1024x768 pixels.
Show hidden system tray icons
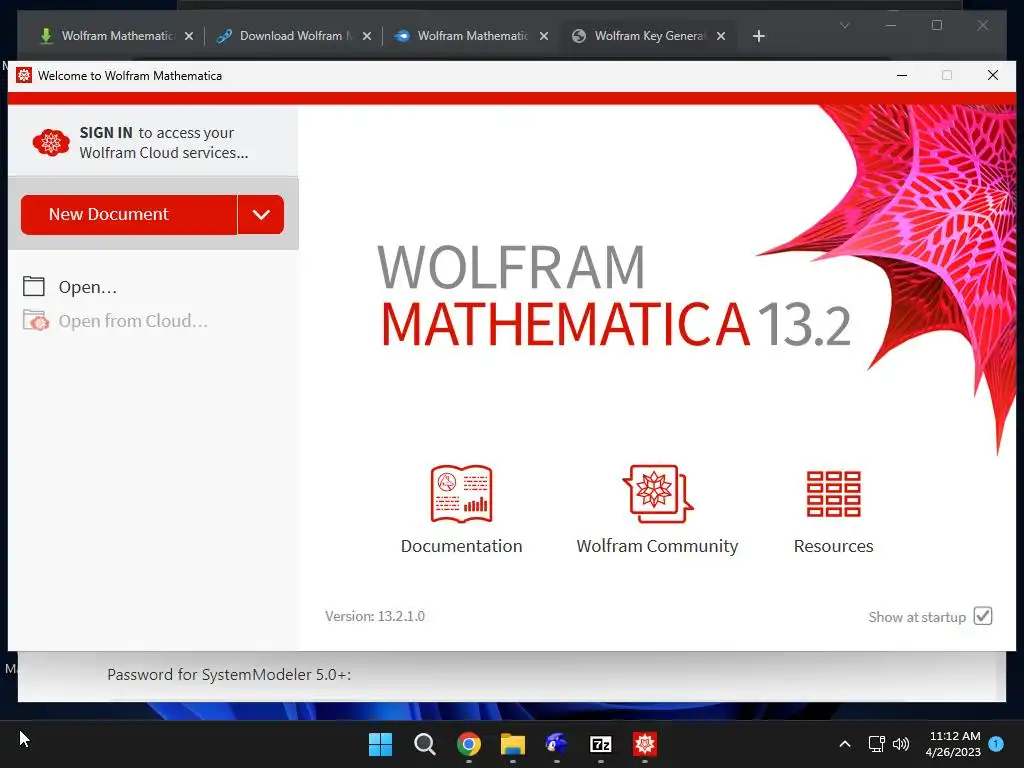[844, 744]
